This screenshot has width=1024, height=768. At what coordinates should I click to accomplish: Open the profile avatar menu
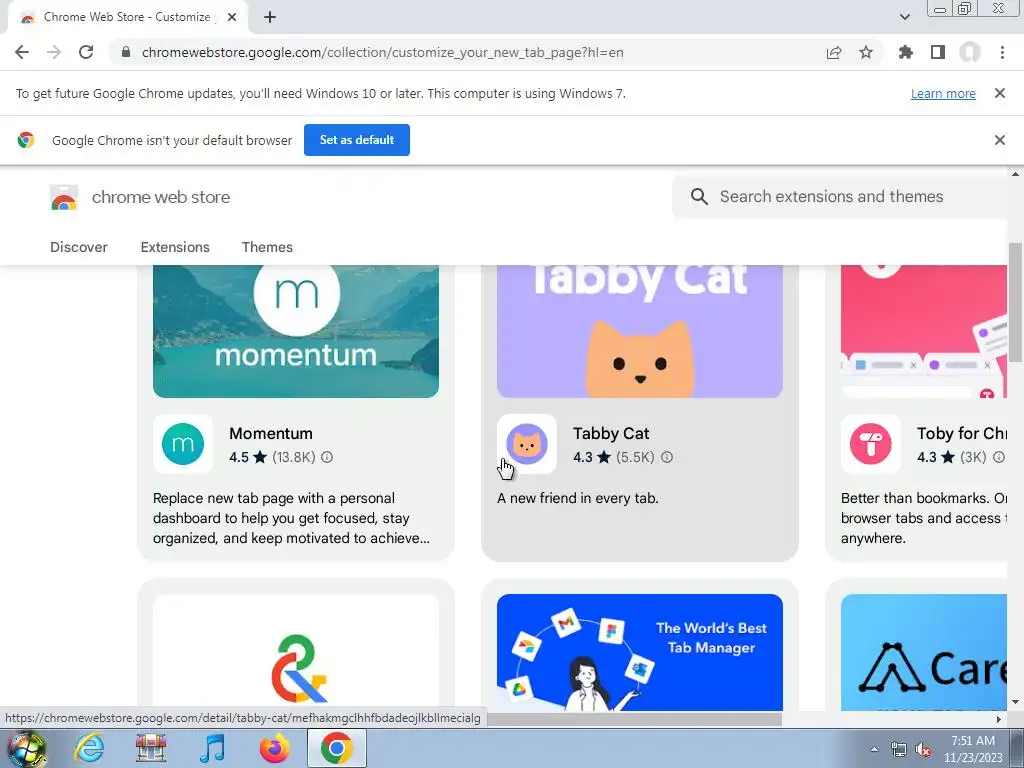coord(970,52)
